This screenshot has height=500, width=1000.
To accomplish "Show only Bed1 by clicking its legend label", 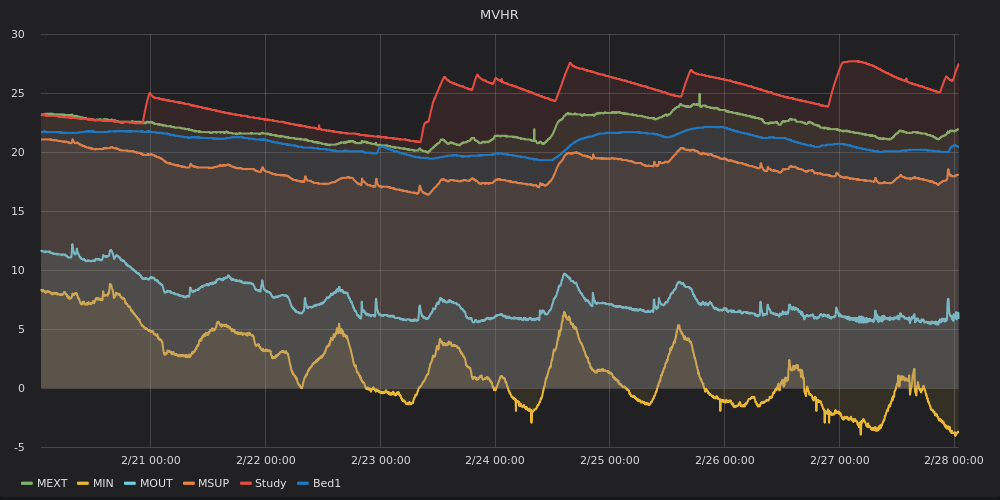I will [327, 484].
